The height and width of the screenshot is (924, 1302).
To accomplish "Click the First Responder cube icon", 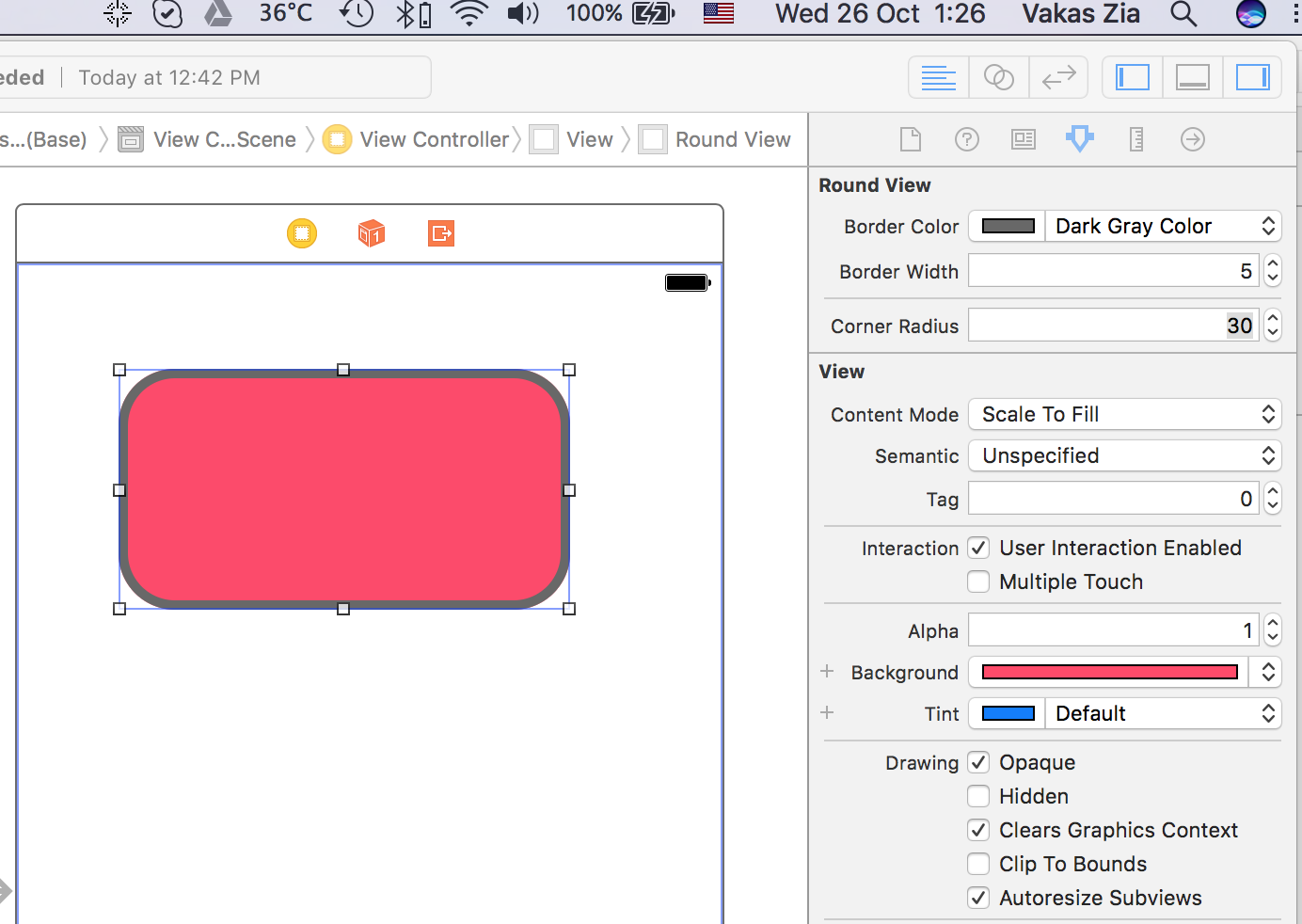I will (372, 232).
